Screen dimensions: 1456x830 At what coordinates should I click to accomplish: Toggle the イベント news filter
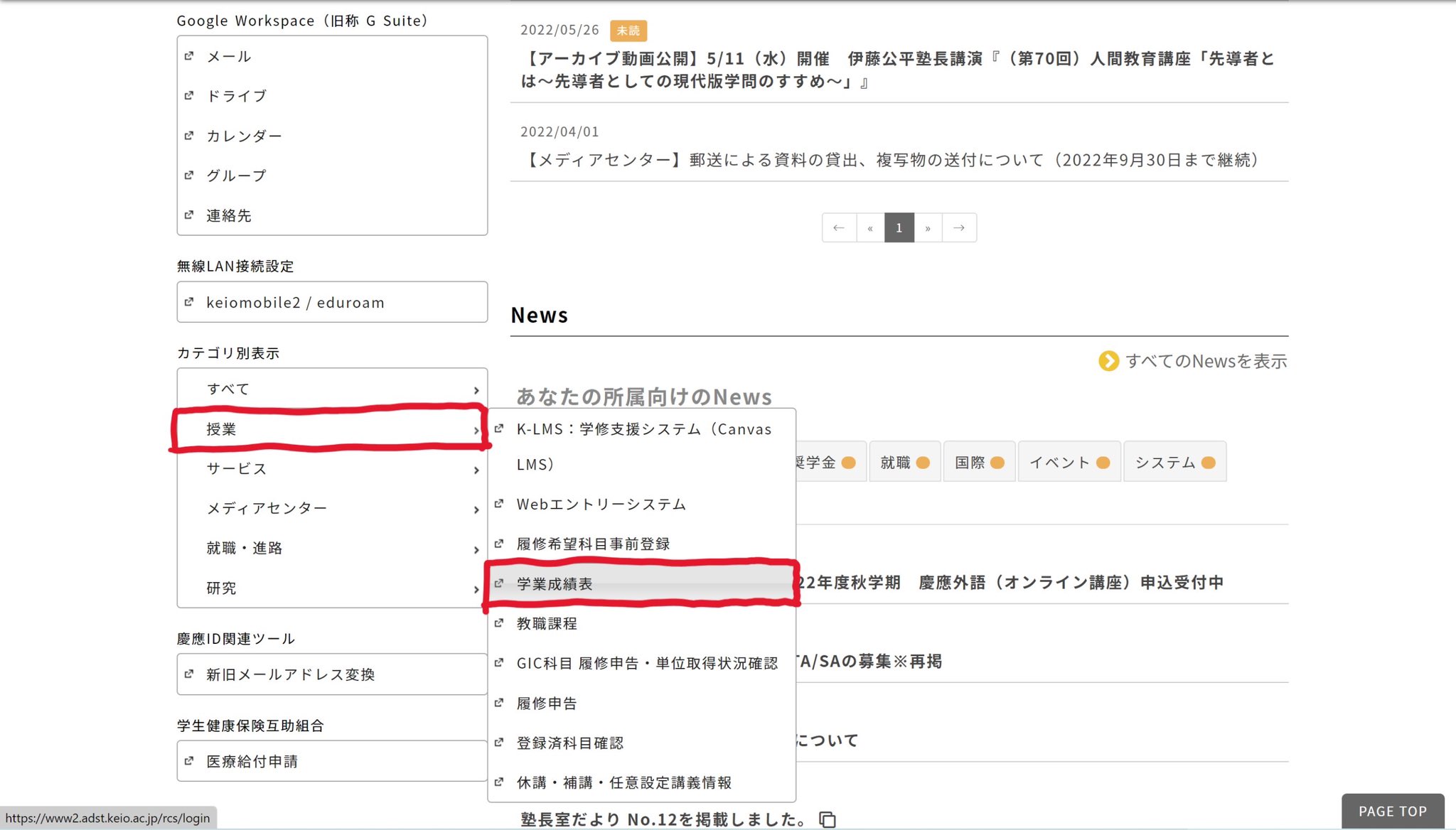pos(1069,462)
